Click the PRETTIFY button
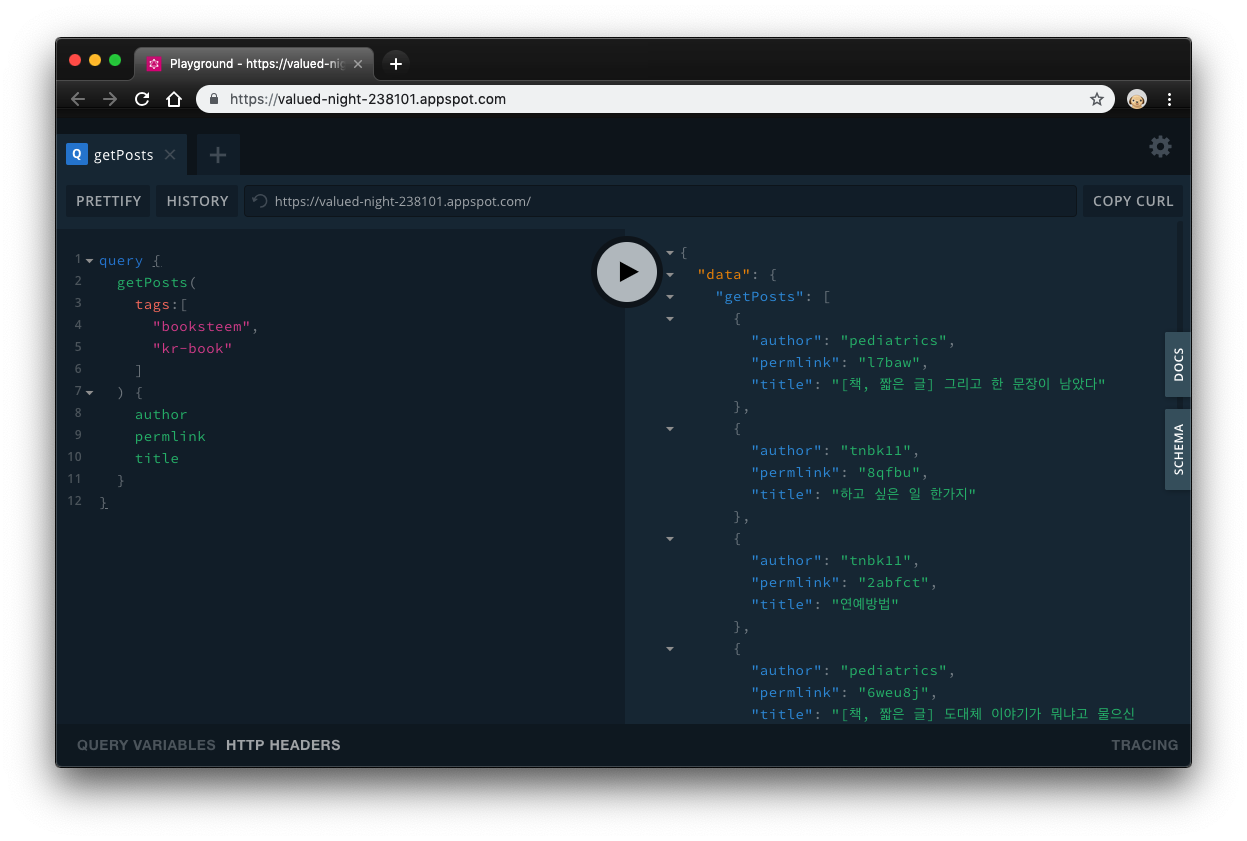This screenshot has width=1247, height=841. 109,201
